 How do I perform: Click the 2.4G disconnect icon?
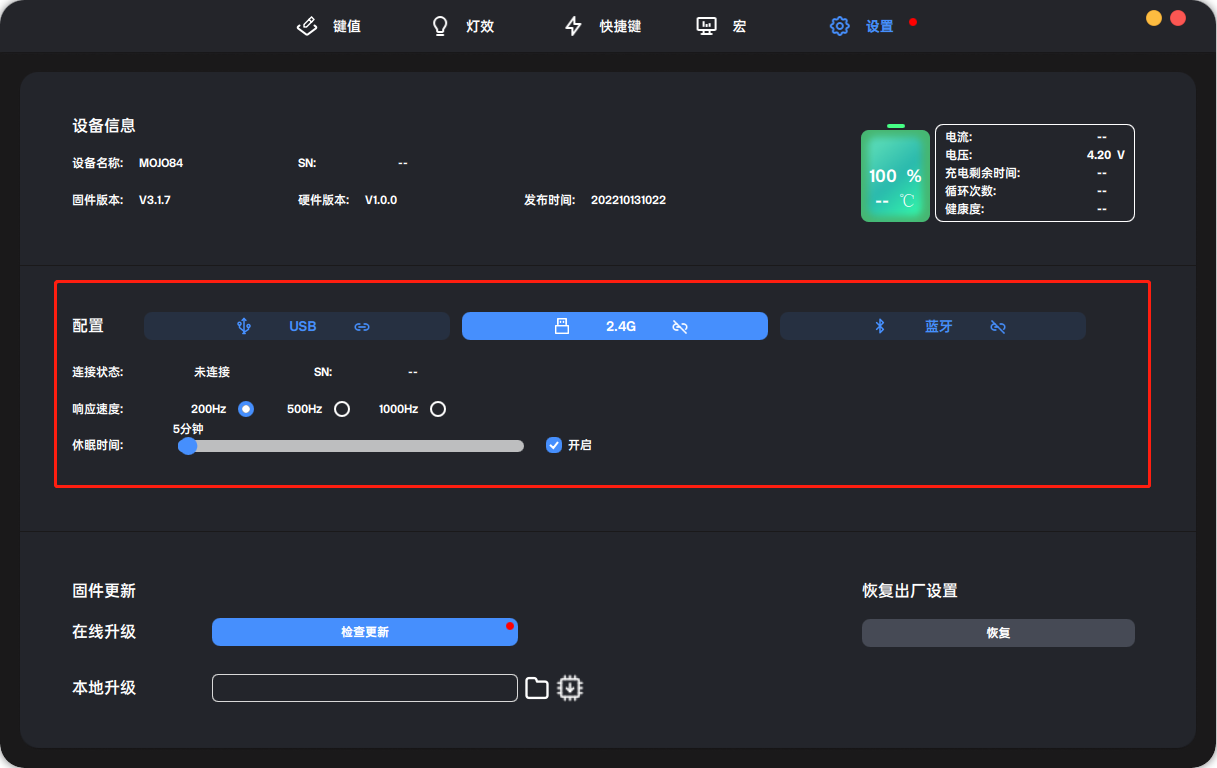pyautogui.click(x=679, y=325)
